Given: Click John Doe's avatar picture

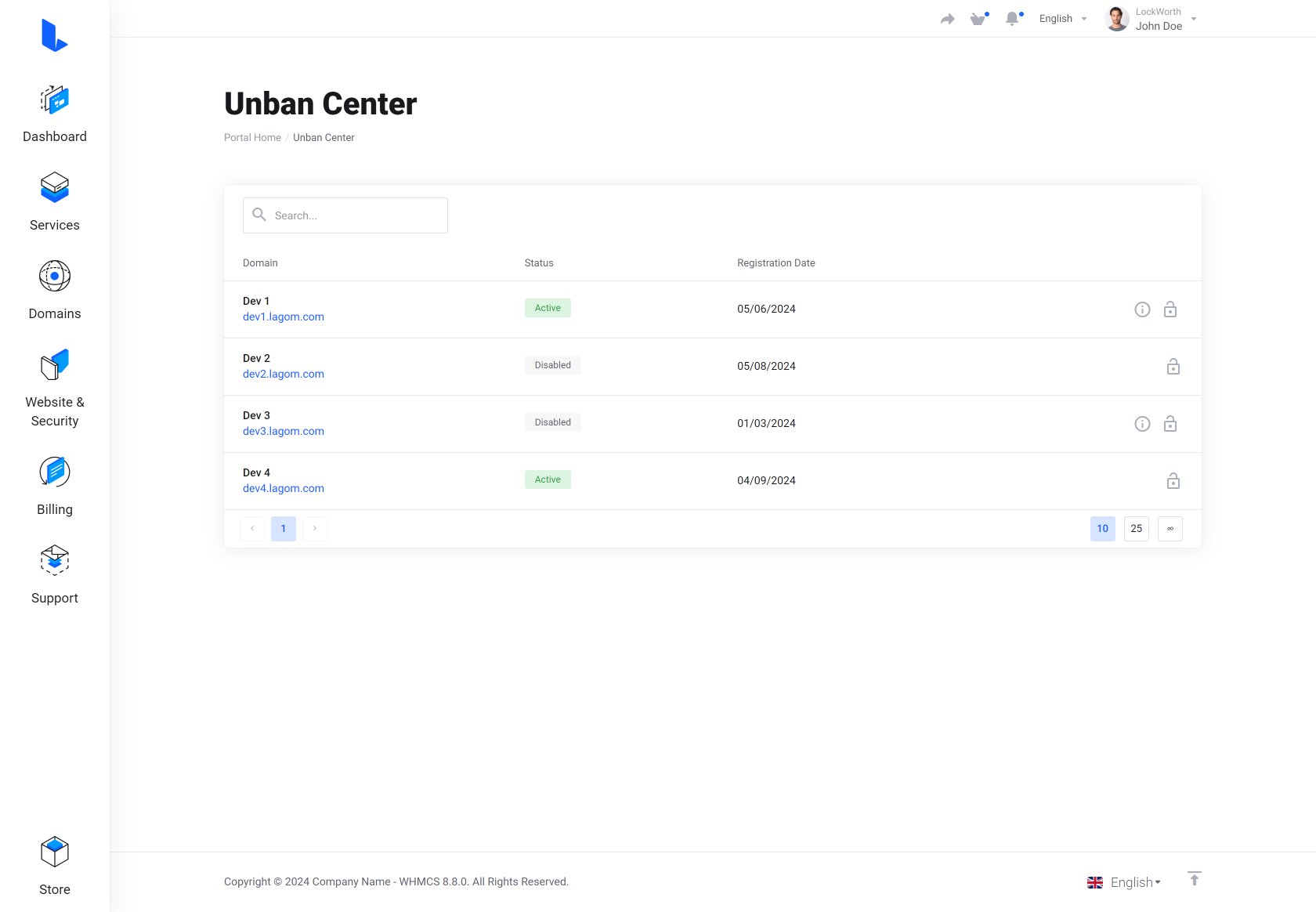Looking at the screenshot, I should pyautogui.click(x=1116, y=19).
